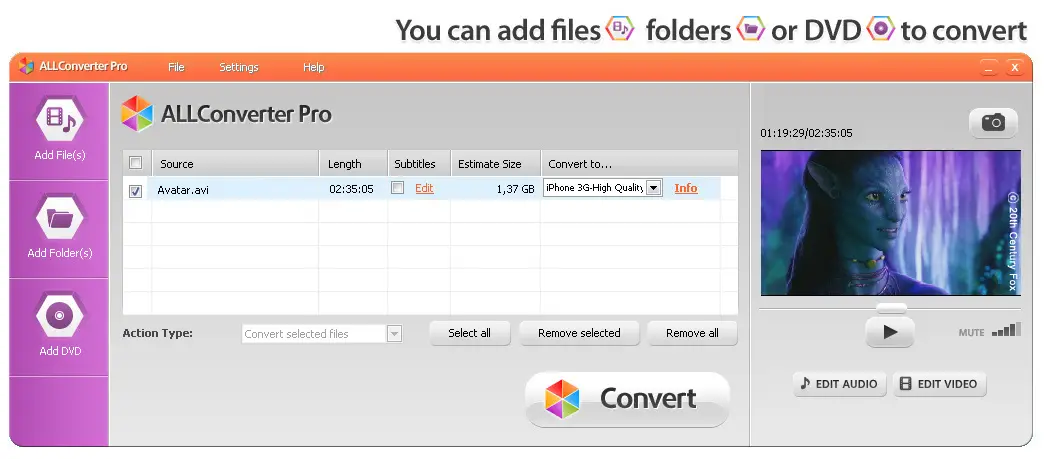Click Remove selected button
The height and width of the screenshot is (459, 1044).
(x=579, y=333)
